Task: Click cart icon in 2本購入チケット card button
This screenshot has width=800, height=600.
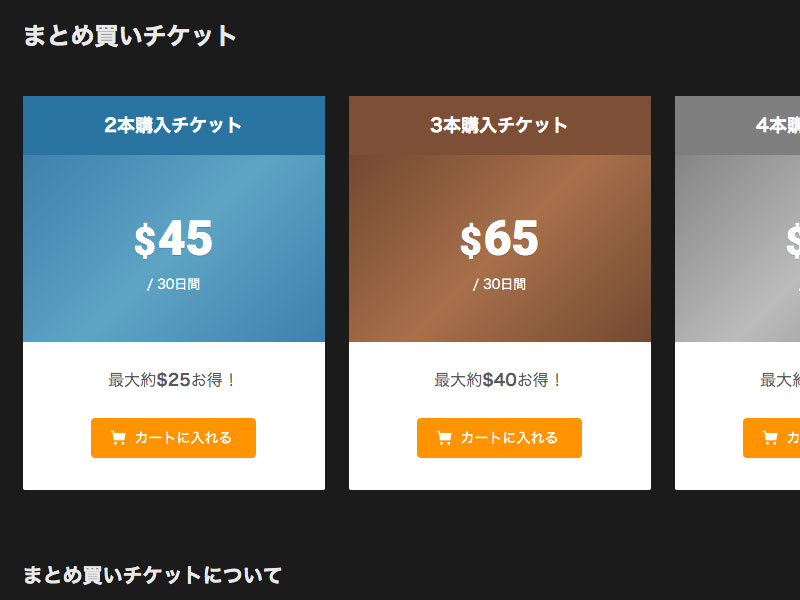Action: click(118, 438)
